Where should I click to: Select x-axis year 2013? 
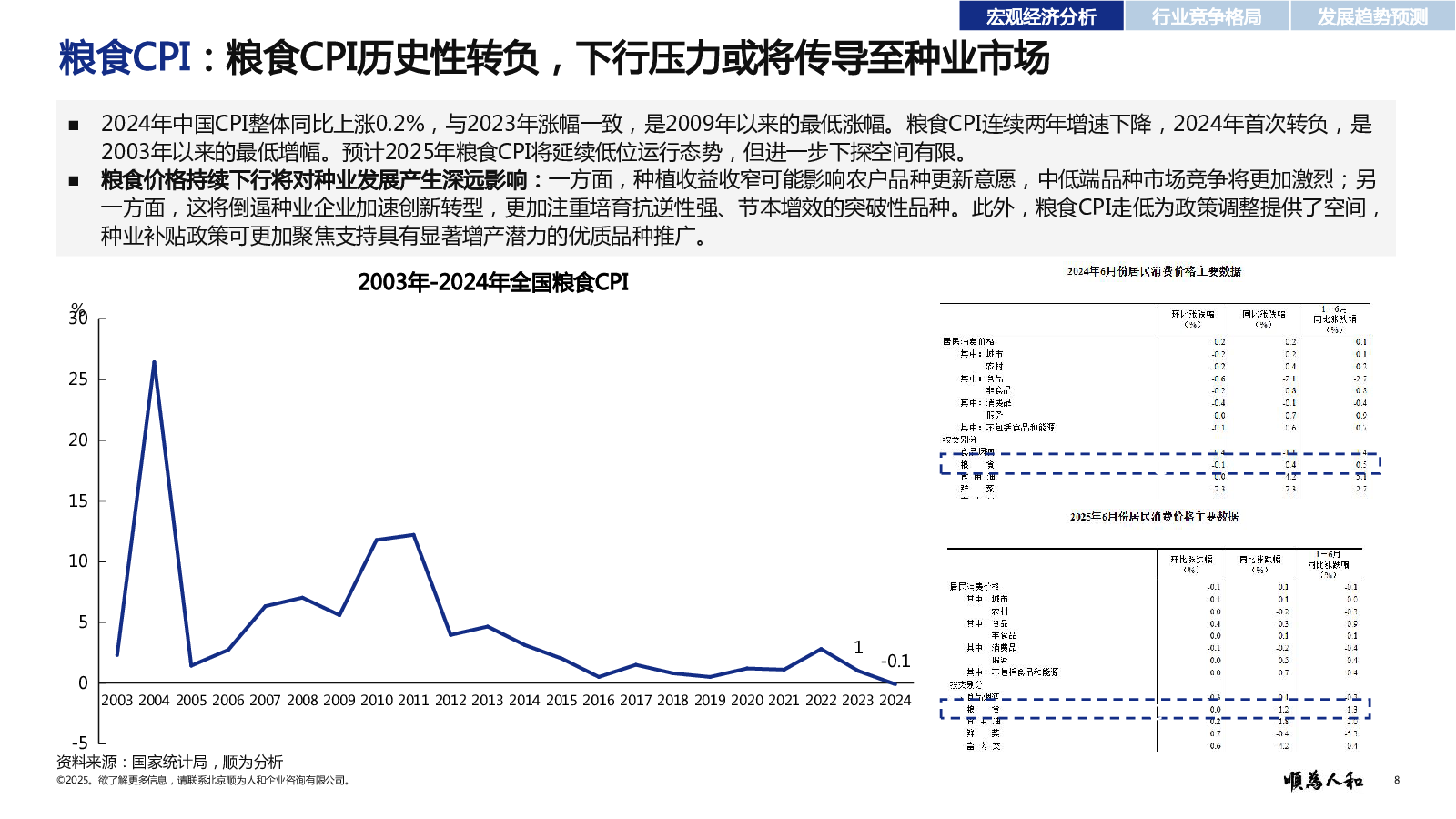pos(488,701)
